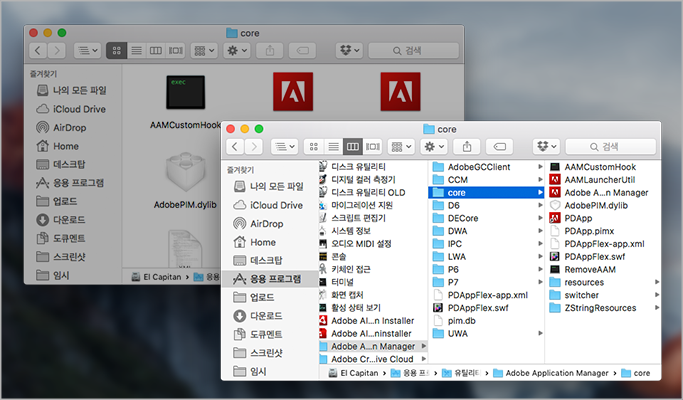Select Home in front window sidebar
This screenshot has height=400, width=683.
point(269,242)
